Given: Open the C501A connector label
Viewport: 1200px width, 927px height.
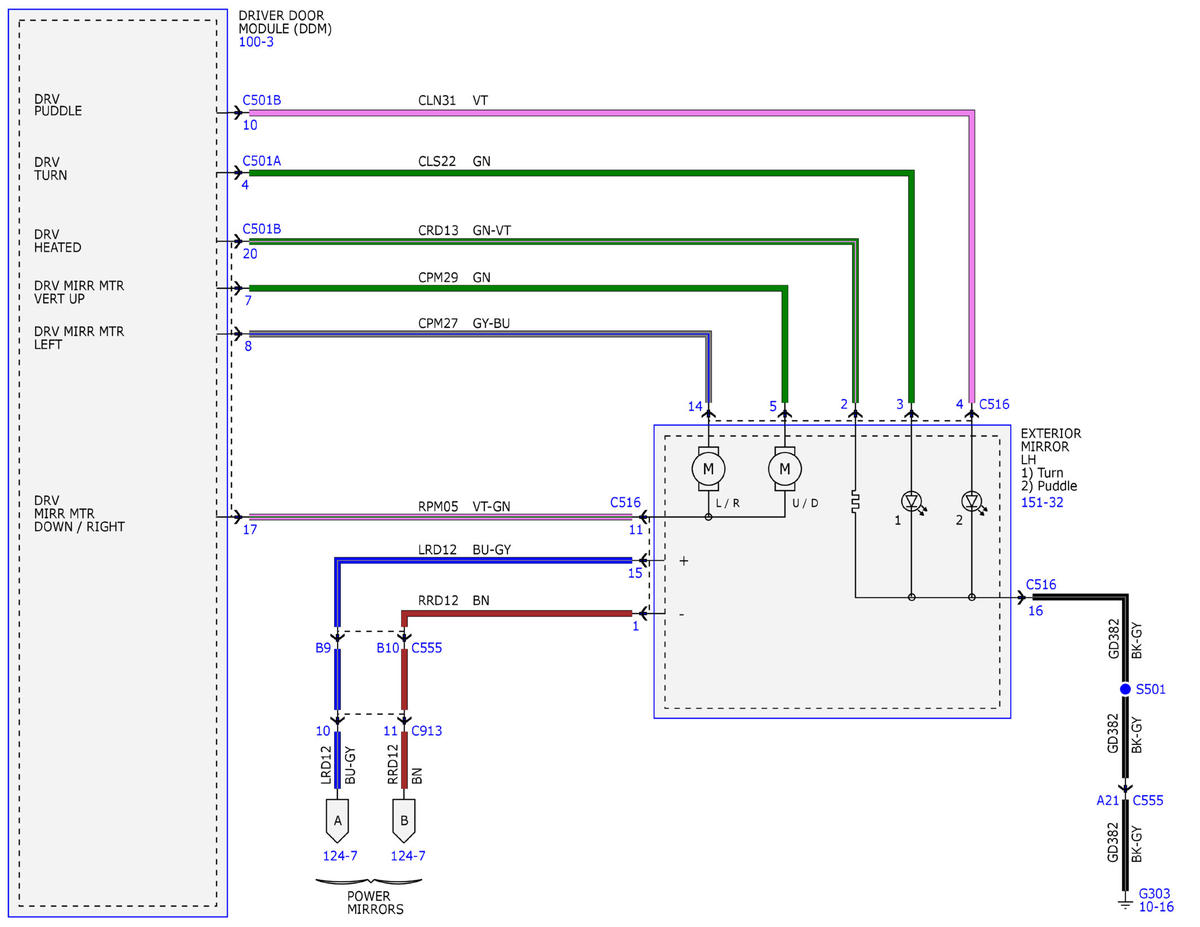Looking at the screenshot, I should (x=262, y=160).
